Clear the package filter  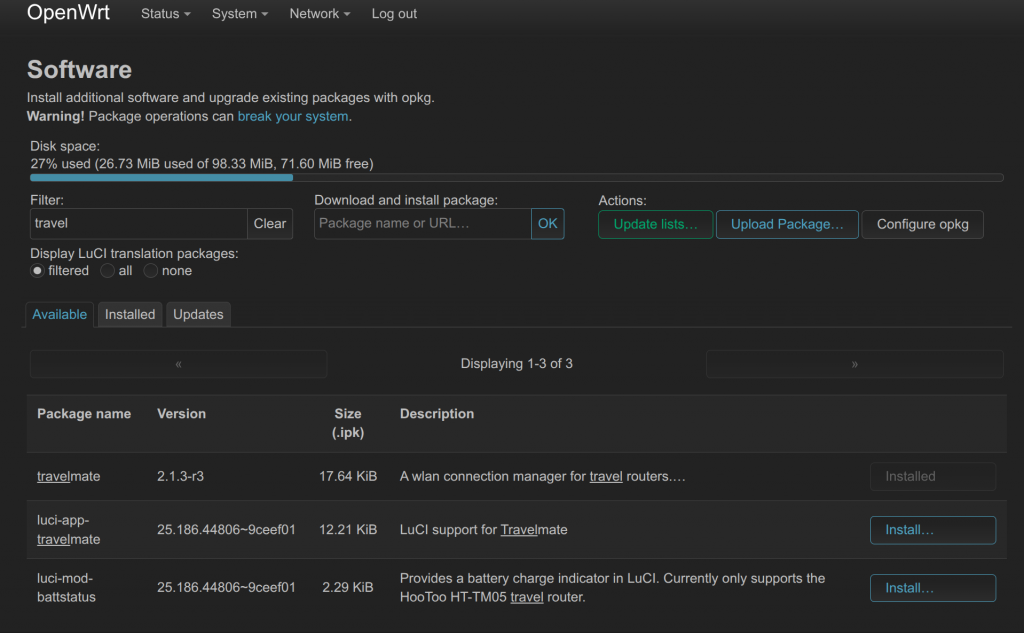(x=270, y=223)
